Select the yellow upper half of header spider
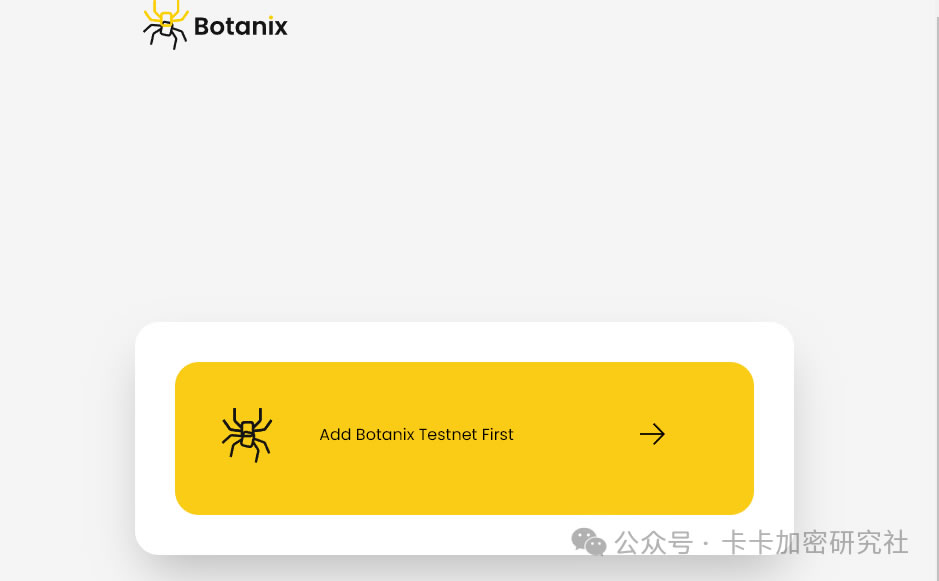This screenshot has width=939, height=581. tap(166, 11)
